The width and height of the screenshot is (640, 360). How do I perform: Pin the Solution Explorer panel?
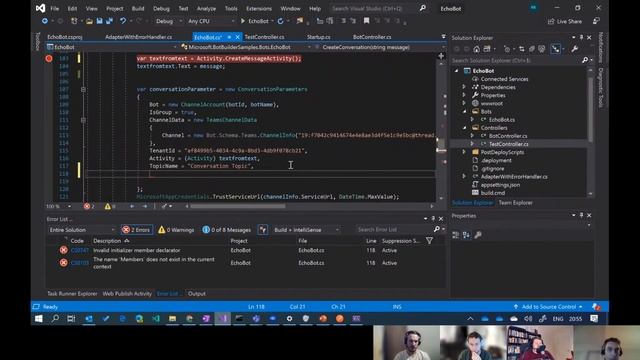[x=581, y=38]
